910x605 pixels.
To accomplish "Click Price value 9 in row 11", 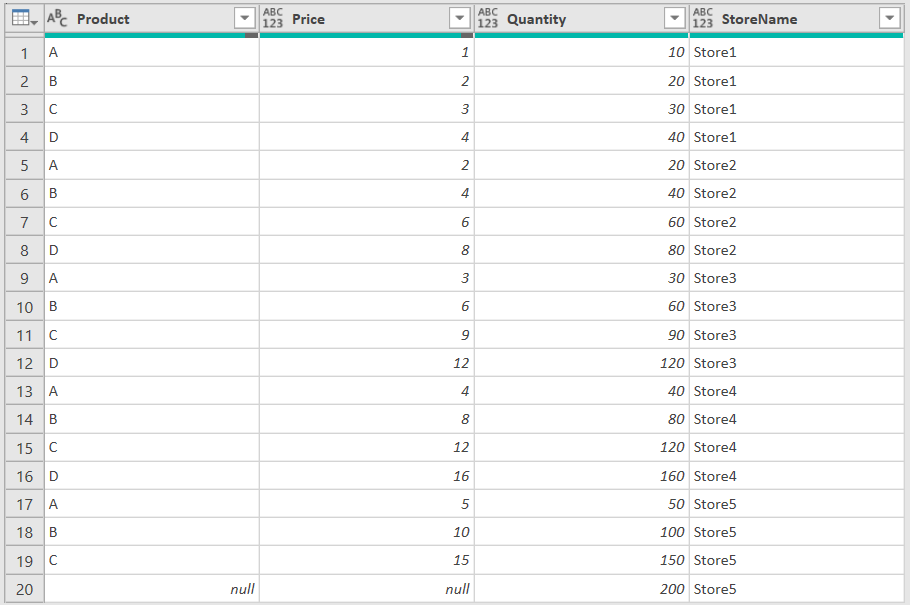I will pos(367,335).
